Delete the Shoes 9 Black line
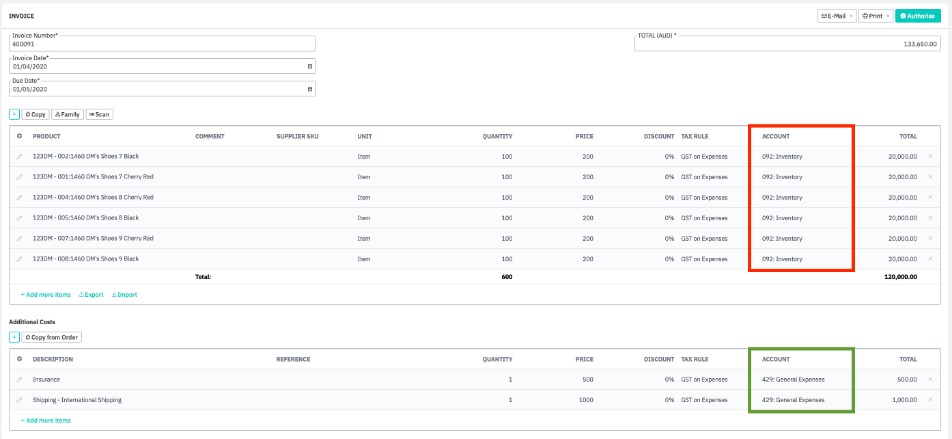952x439 pixels. (931, 258)
